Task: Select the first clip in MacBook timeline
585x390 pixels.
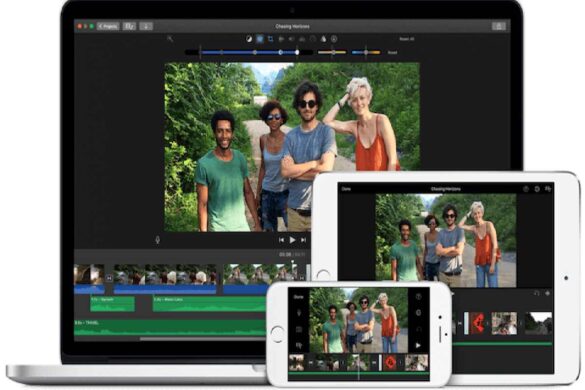Action: (x=89, y=279)
